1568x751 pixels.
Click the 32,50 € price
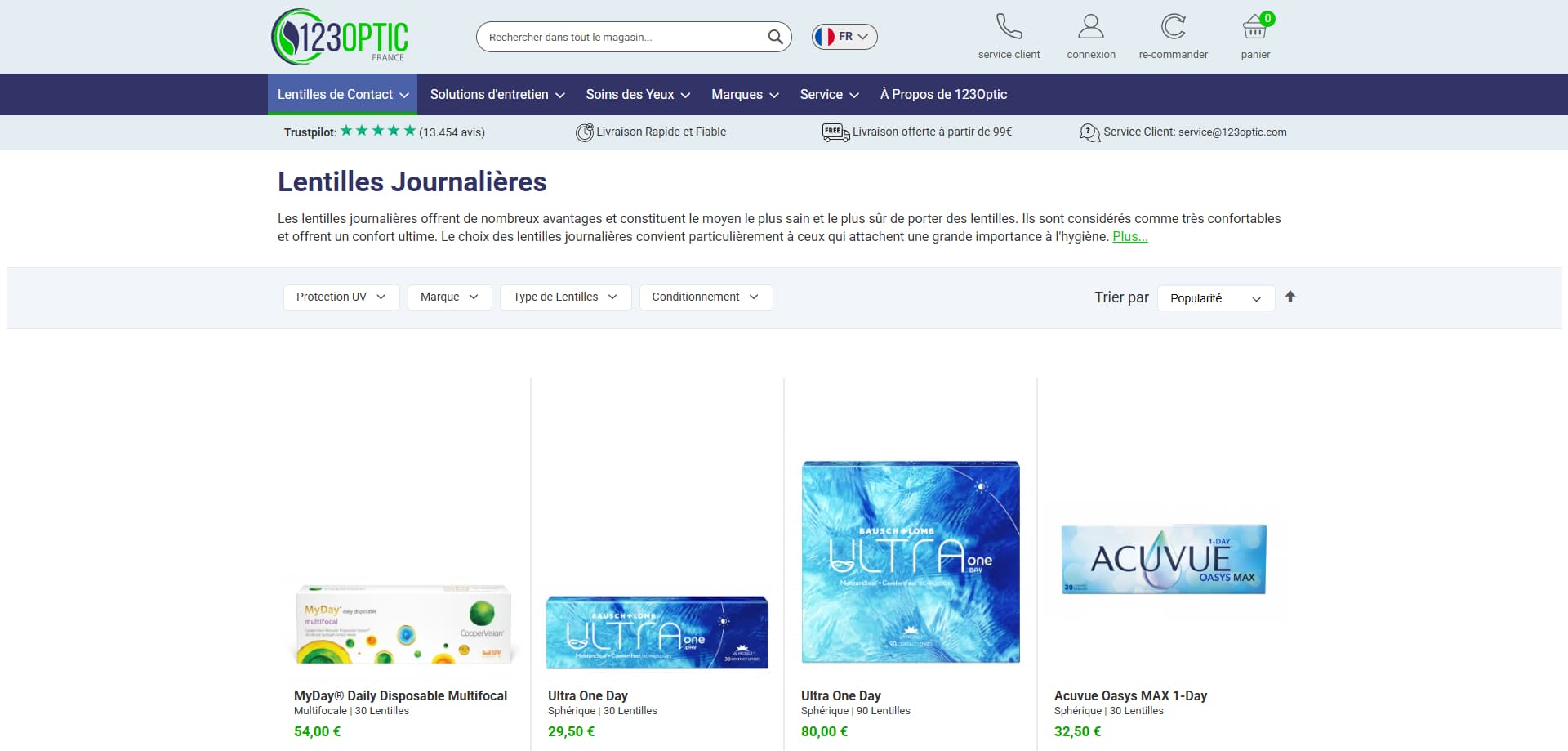tap(1078, 731)
